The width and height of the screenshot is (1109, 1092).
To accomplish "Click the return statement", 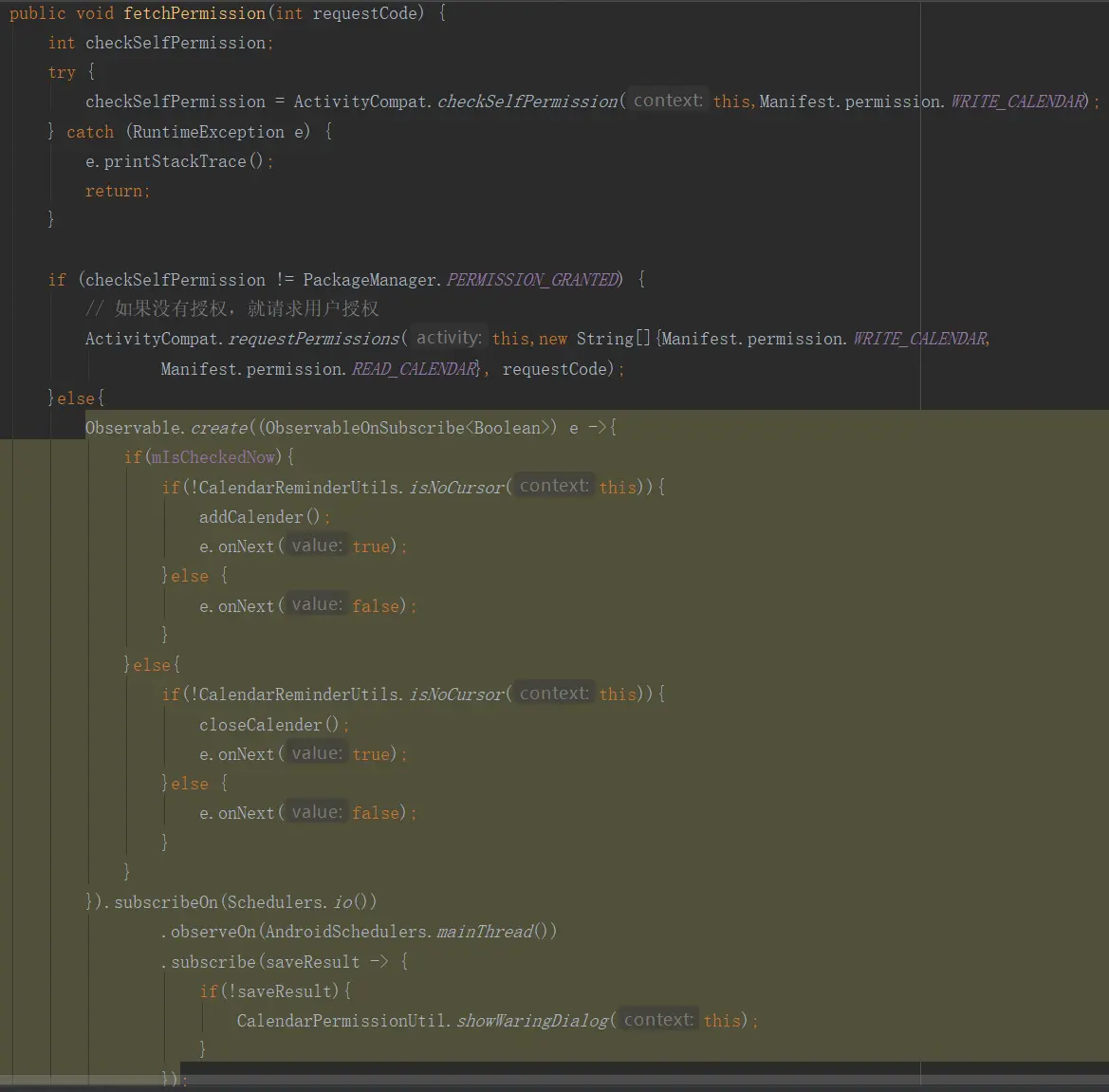I will tap(118, 192).
